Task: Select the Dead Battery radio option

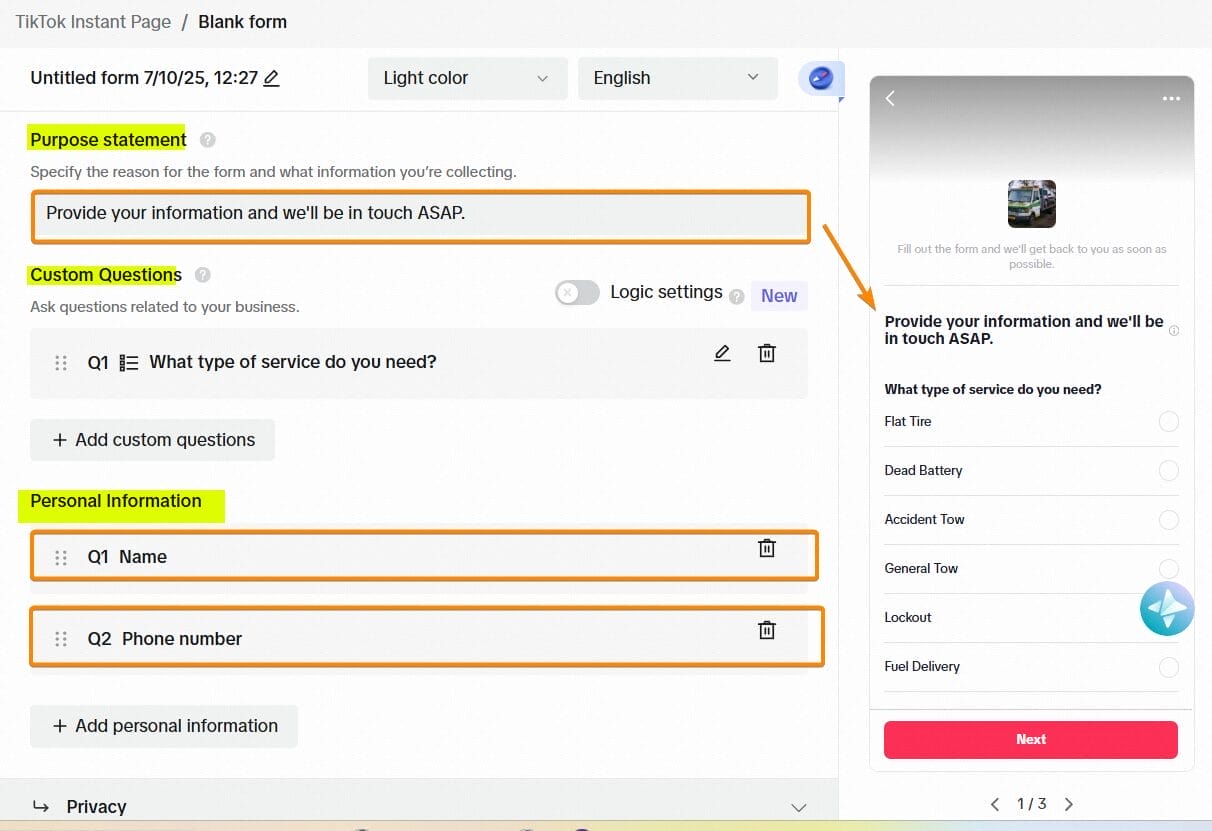Action: point(1168,471)
